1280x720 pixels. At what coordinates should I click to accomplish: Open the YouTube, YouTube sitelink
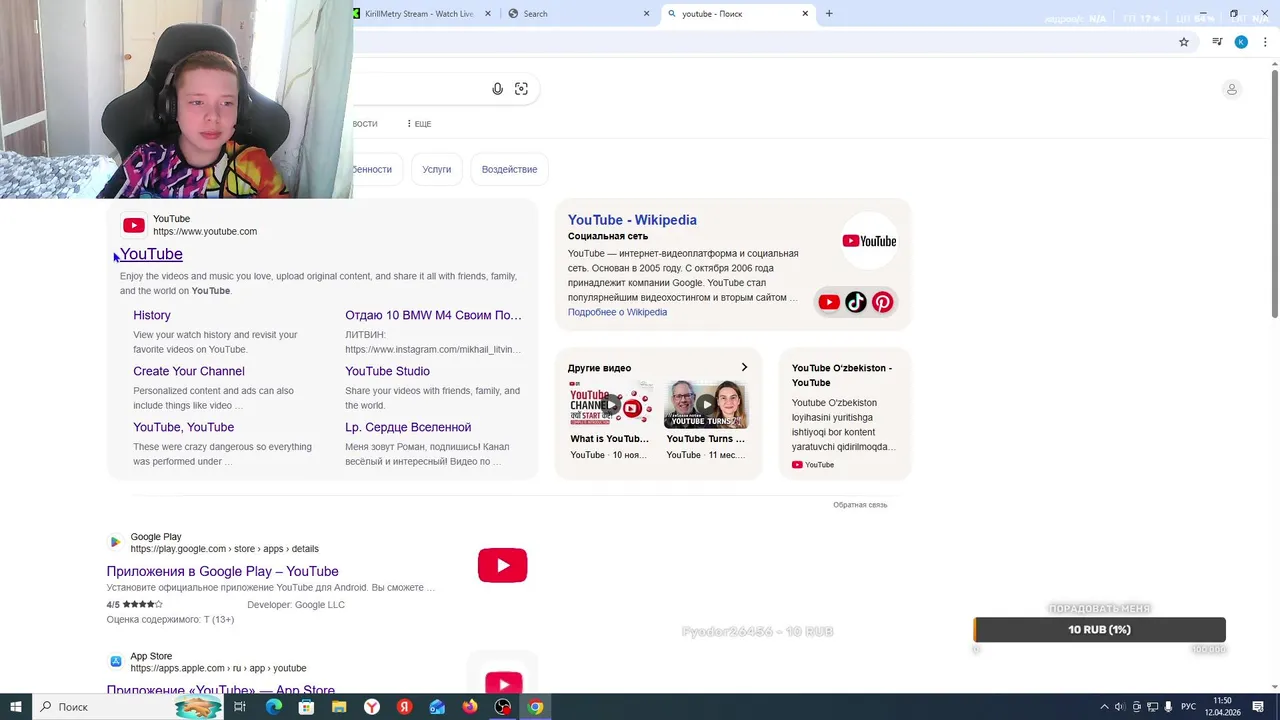click(183, 427)
